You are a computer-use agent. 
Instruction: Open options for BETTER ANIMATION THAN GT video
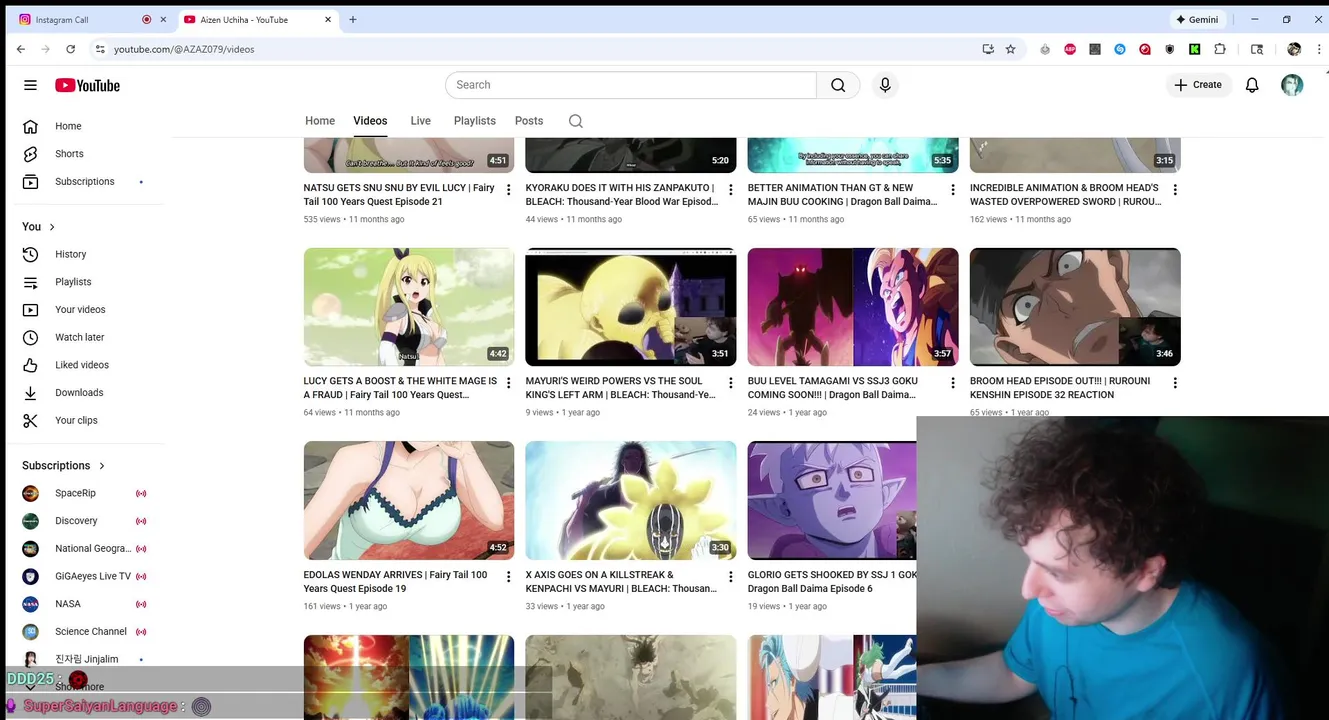click(952, 190)
